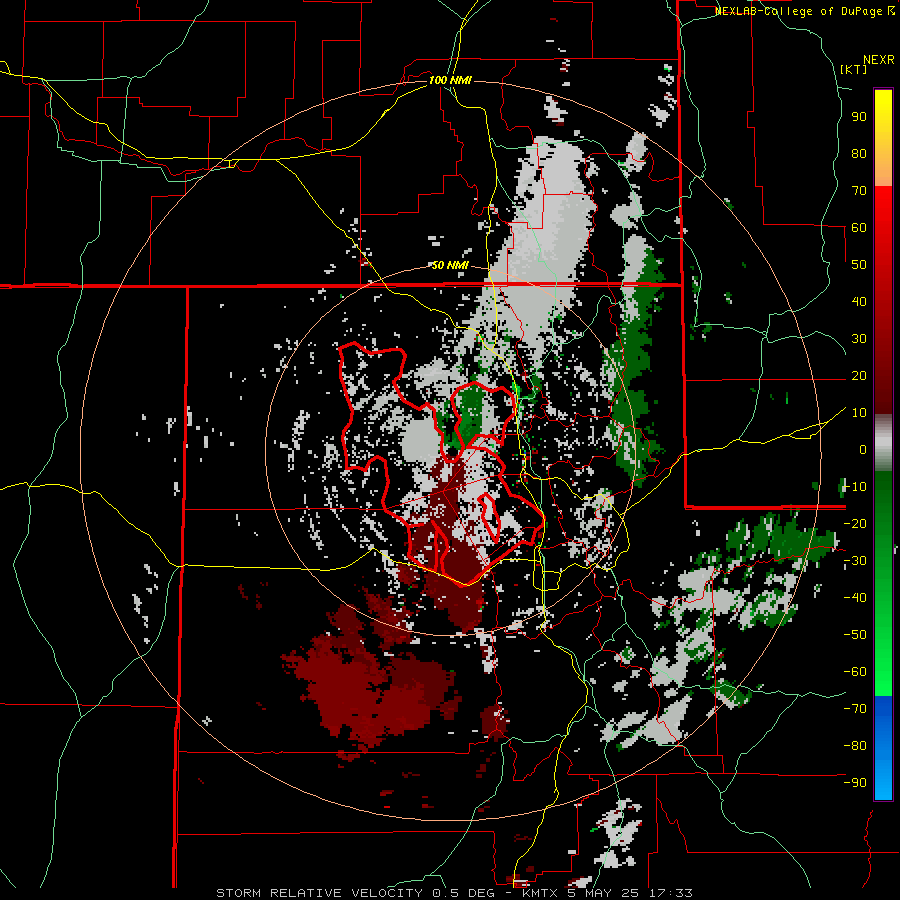The image size is (900, 900).
Task: Click the 10 value on the velocity scale
Action: [x=859, y=413]
